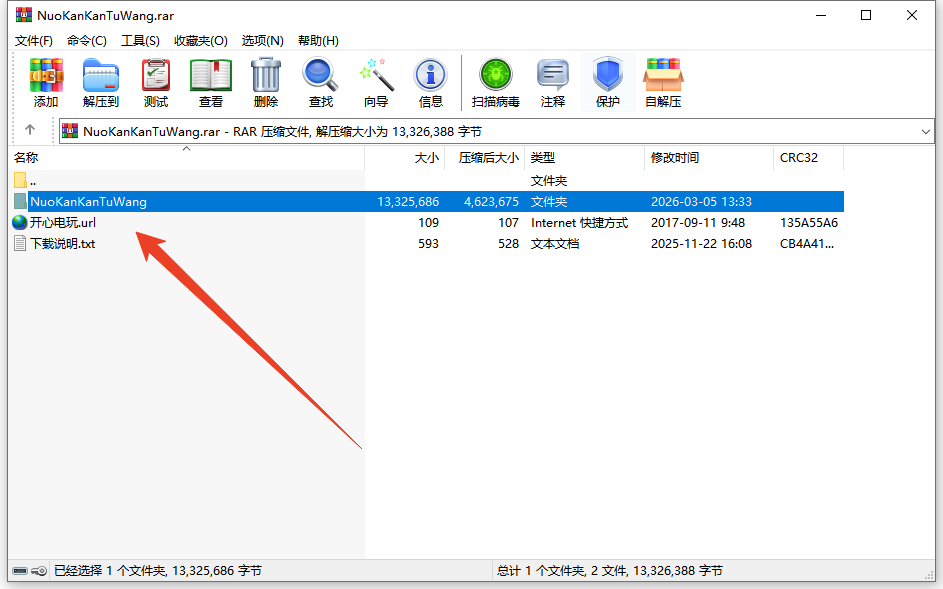Click the key icon in status bar
The width and height of the screenshot is (943, 589).
tap(40, 570)
